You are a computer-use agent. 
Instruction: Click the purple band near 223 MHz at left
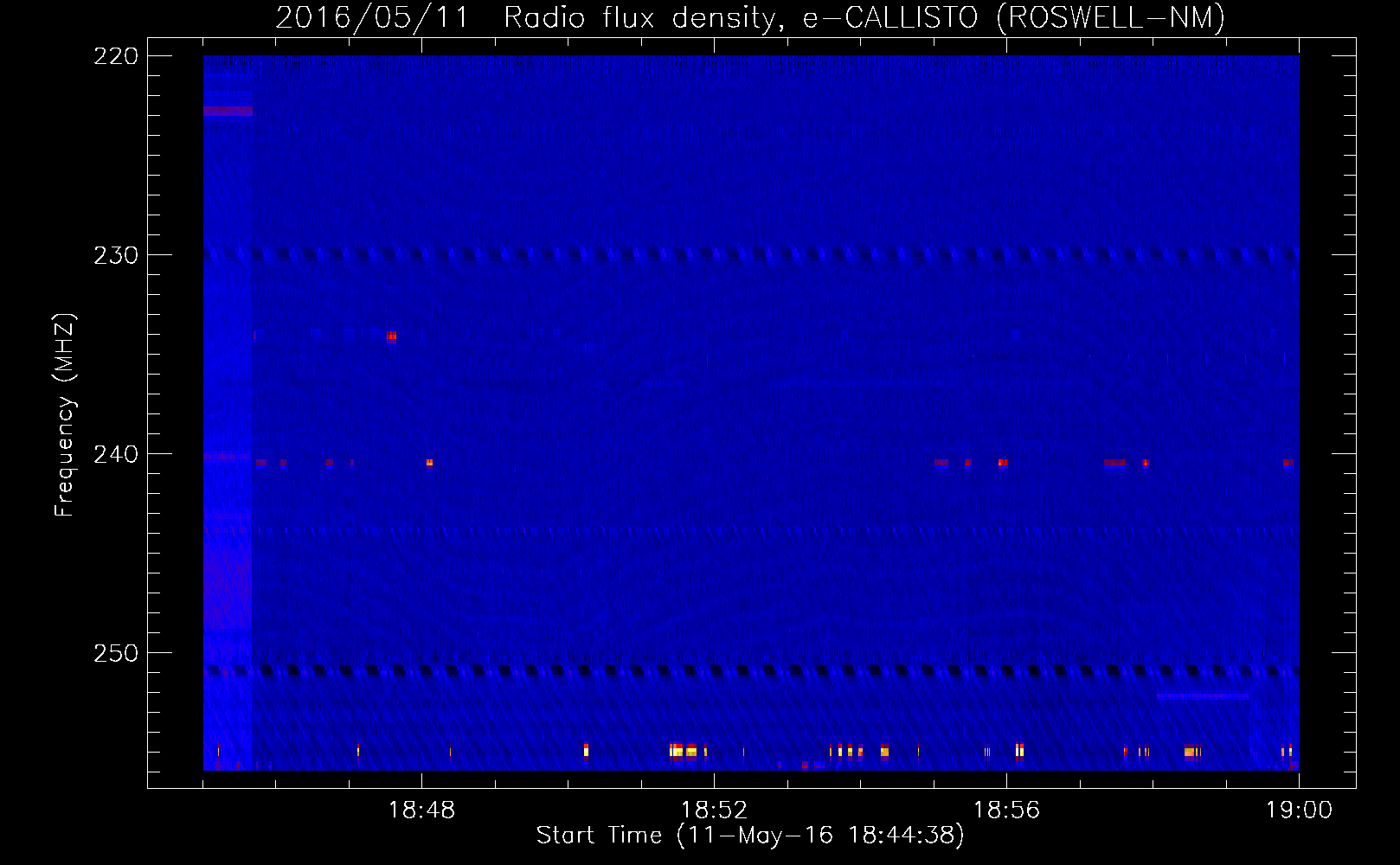click(x=228, y=111)
